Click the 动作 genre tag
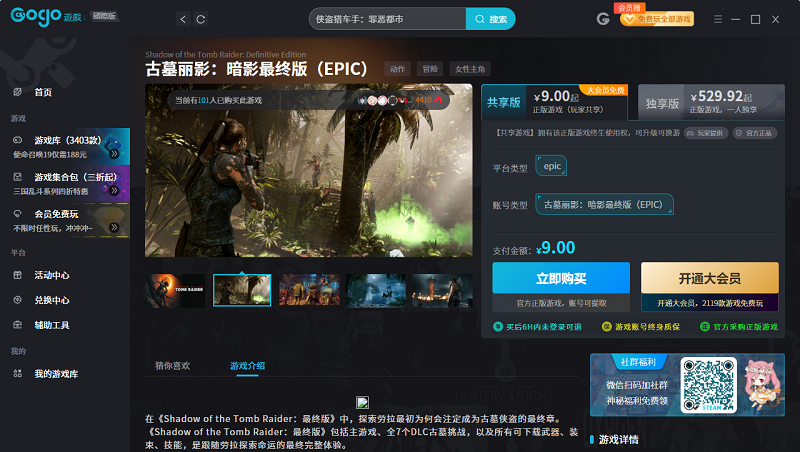 pyautogui.click(x=397, y=69)
